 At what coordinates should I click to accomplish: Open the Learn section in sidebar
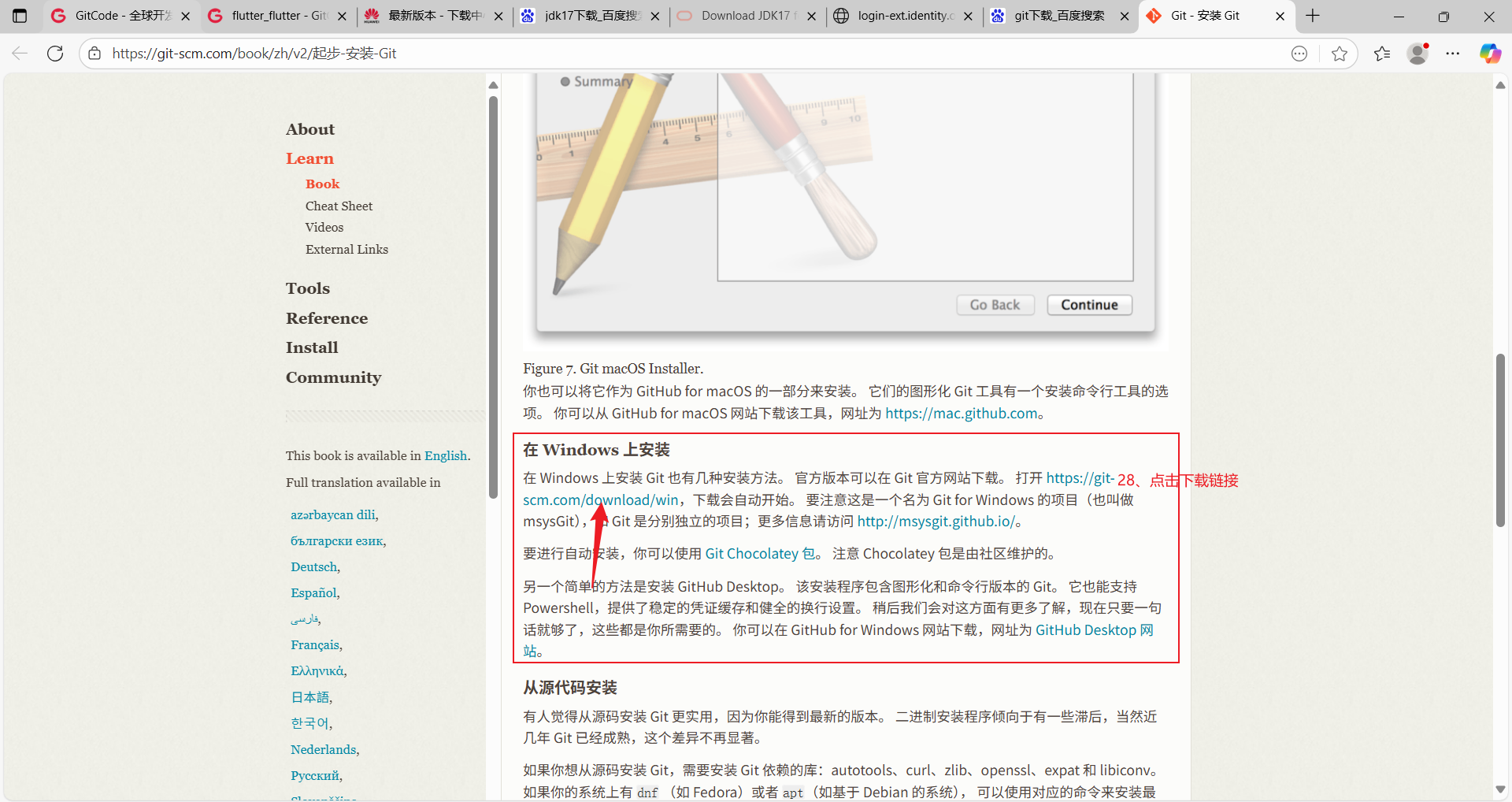309,158
